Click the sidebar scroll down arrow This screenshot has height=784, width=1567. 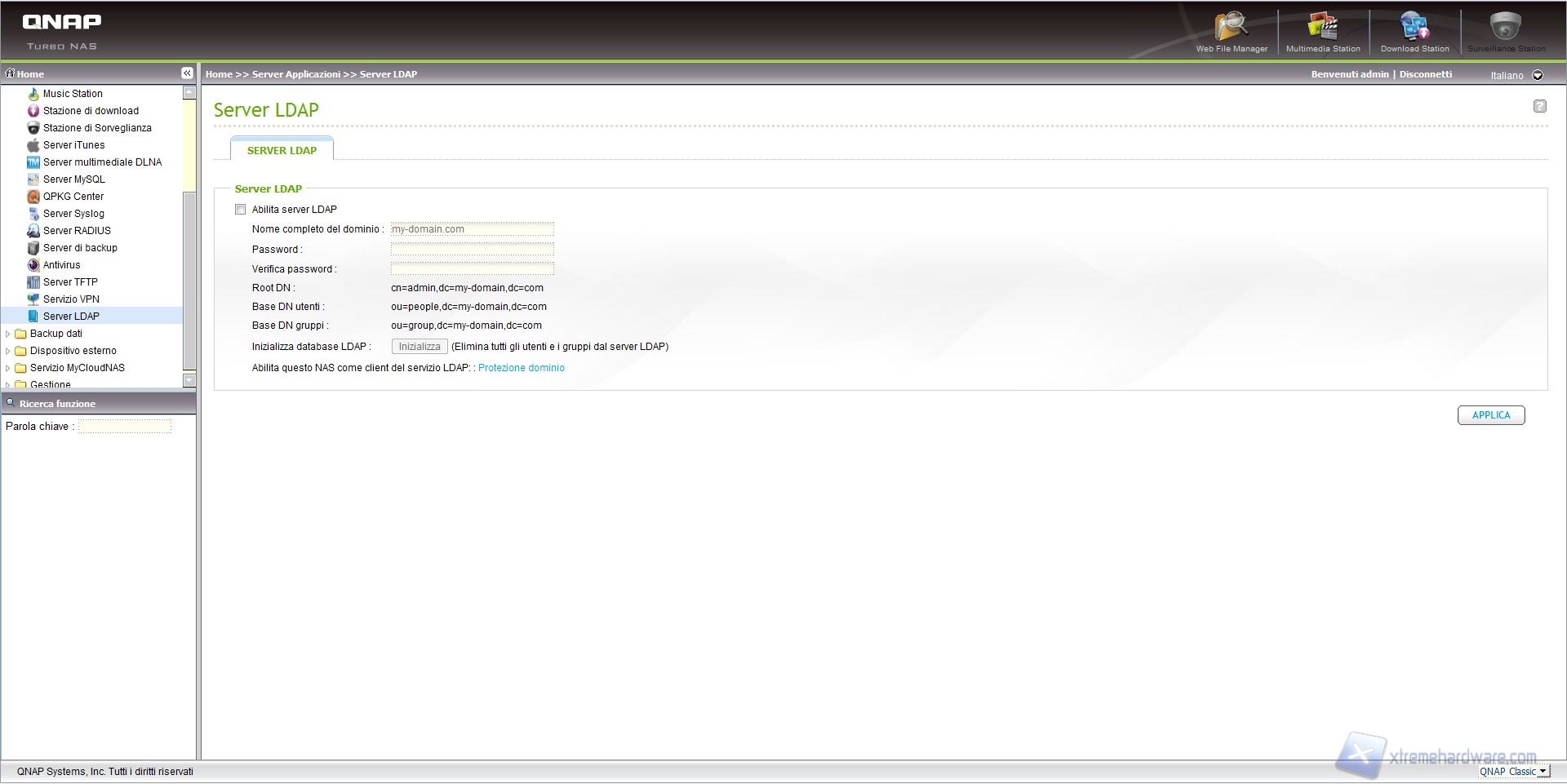pyautogui.click(x=189, y=380)
